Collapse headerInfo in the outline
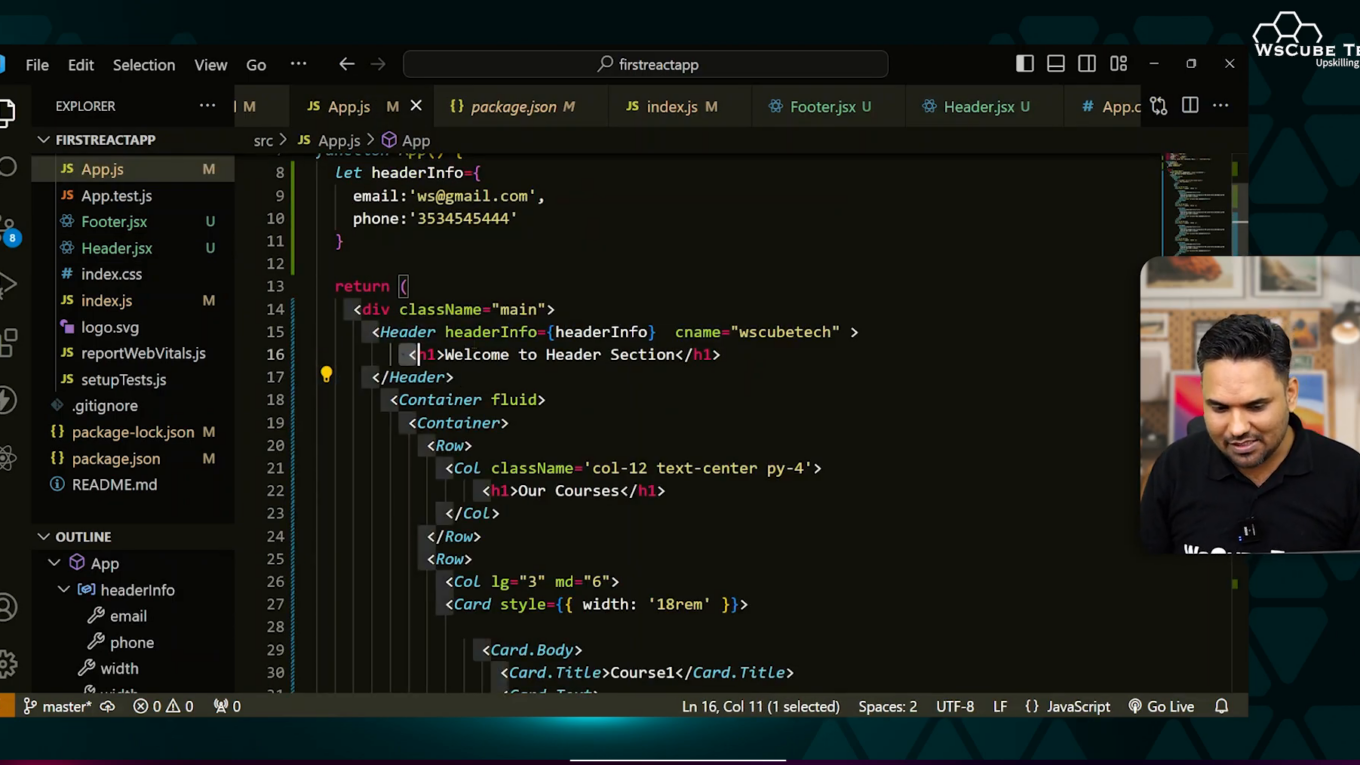The image size is (1360, 765). 64,590
